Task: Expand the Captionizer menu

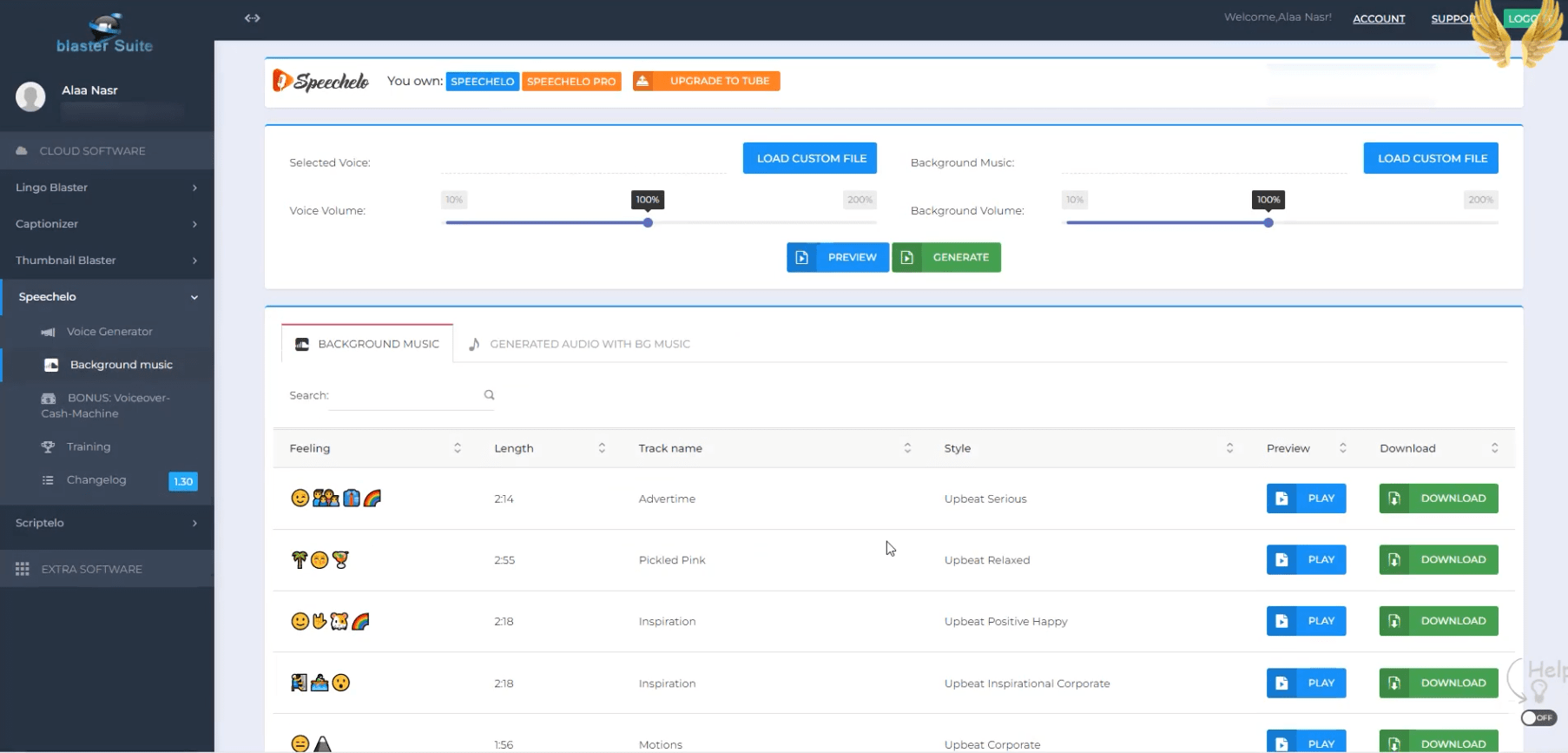Action: pyautogui.click(x=107, y=224)
